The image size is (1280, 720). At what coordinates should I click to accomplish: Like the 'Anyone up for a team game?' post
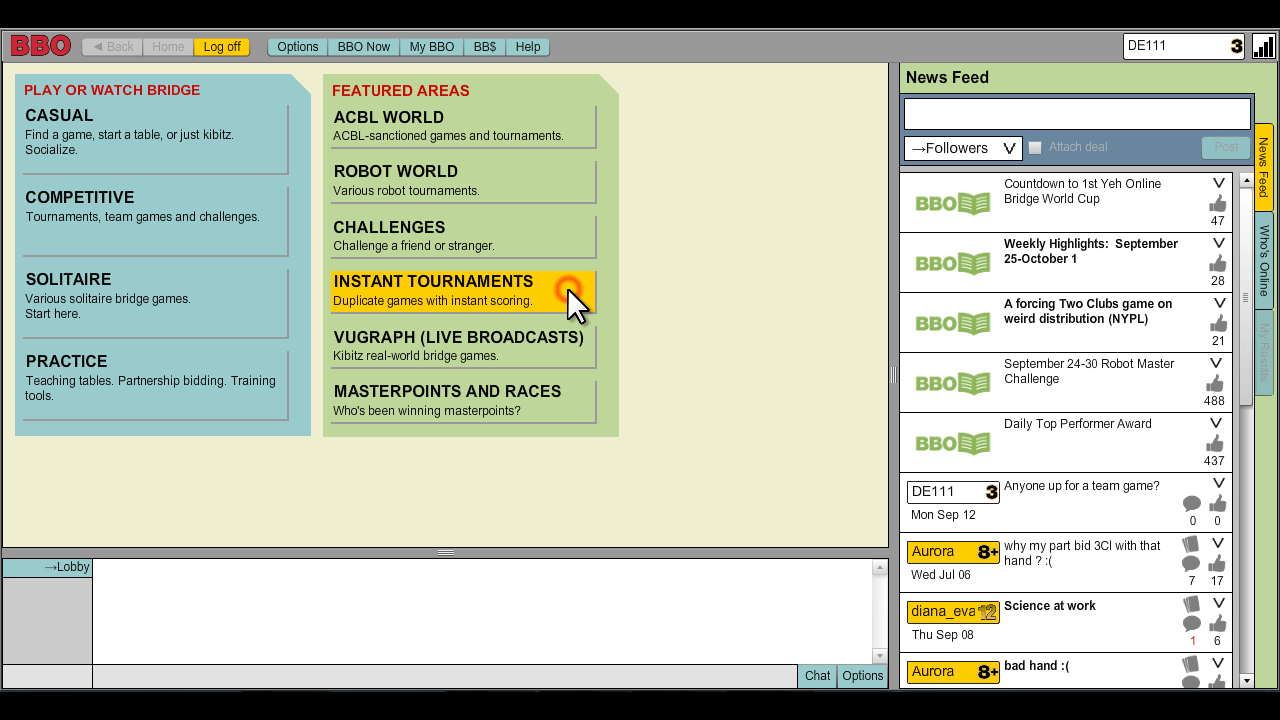tap(1217, 504)
